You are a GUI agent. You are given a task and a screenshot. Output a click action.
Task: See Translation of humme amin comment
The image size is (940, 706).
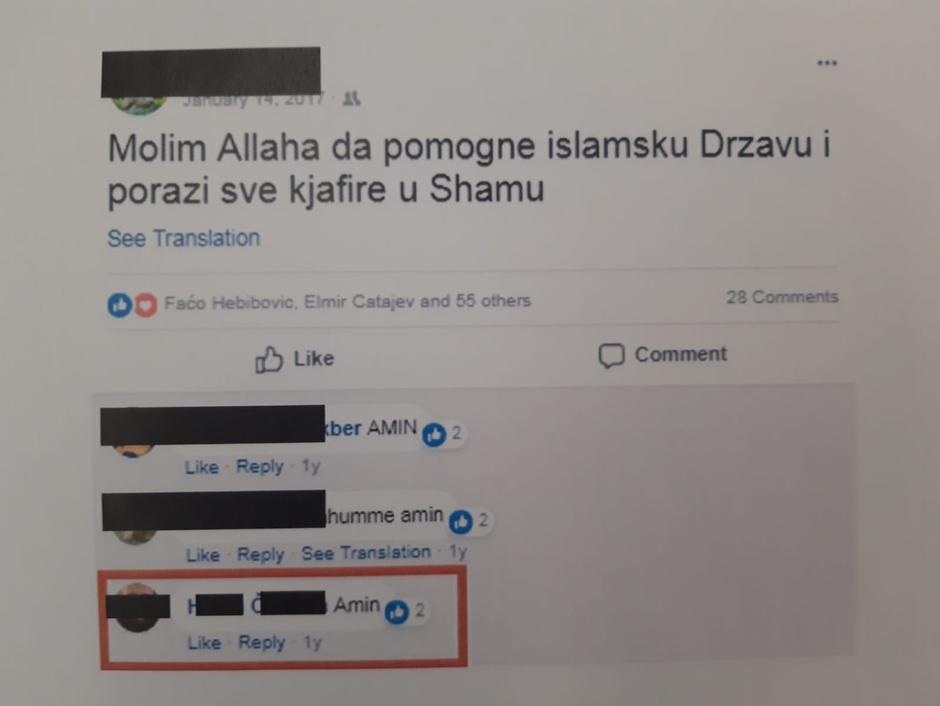tap(366, 553)
